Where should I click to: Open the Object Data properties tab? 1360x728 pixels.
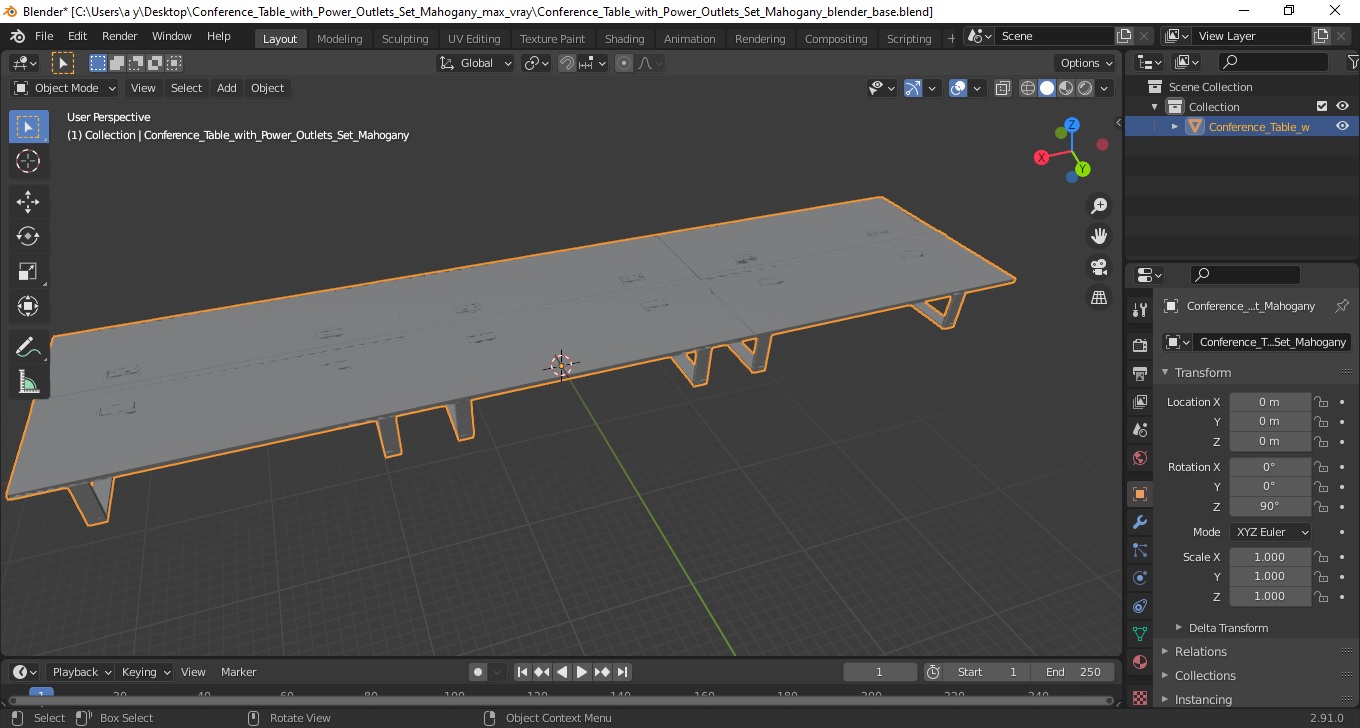pos(1139,634)
